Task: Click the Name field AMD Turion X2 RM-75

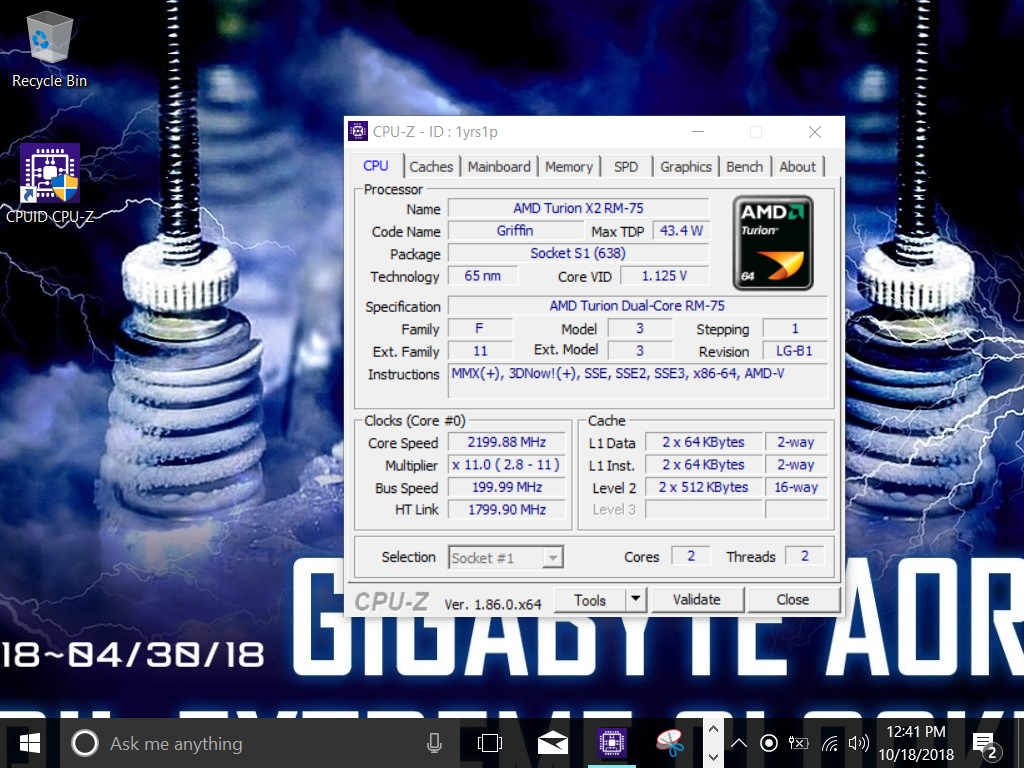Action: coord(578,208)
